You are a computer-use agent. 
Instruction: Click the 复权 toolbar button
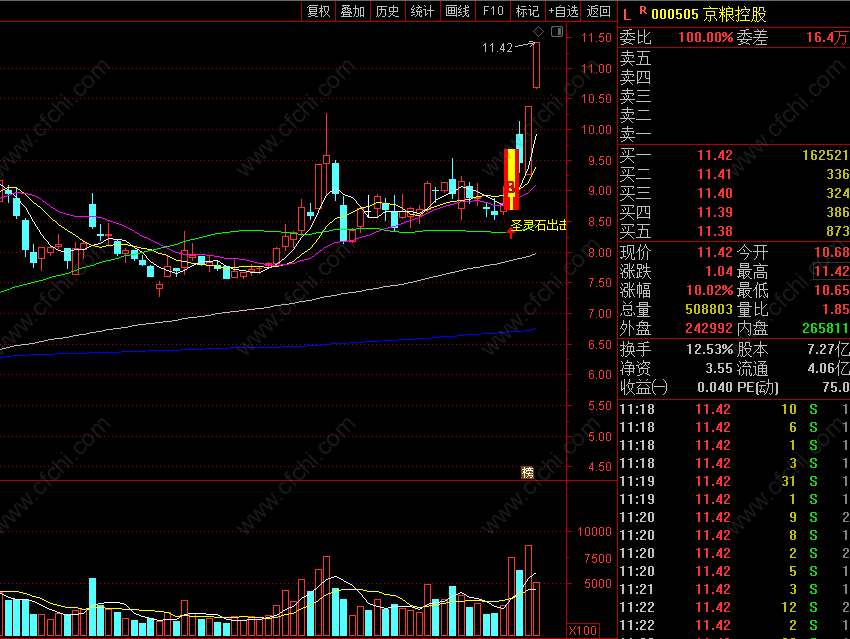(318, 11)
